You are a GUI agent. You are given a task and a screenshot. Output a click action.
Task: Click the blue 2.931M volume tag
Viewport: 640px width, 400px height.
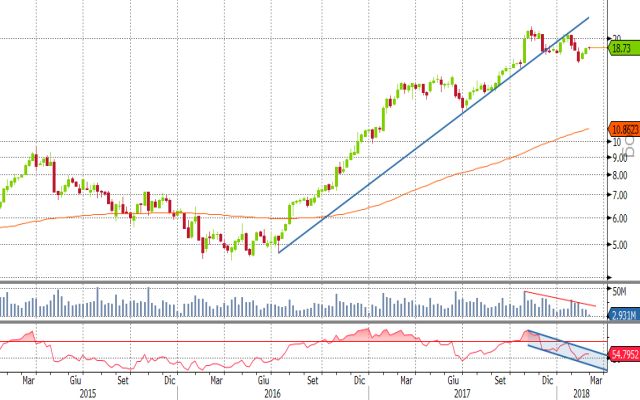point(624,315)
